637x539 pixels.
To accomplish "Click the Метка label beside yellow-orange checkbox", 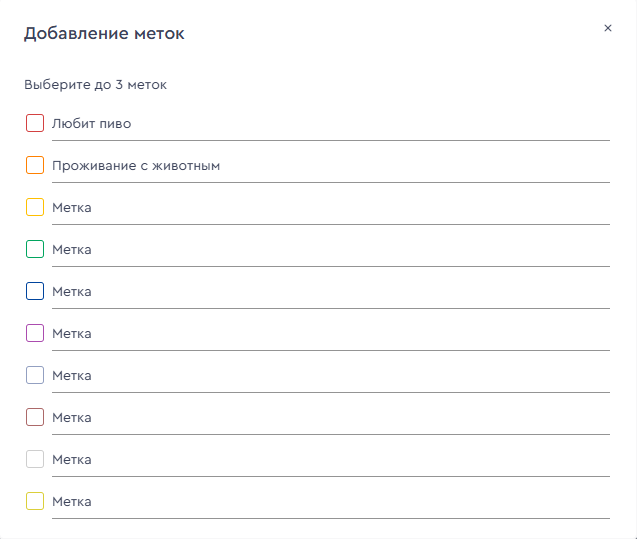I will pos(72,208).
